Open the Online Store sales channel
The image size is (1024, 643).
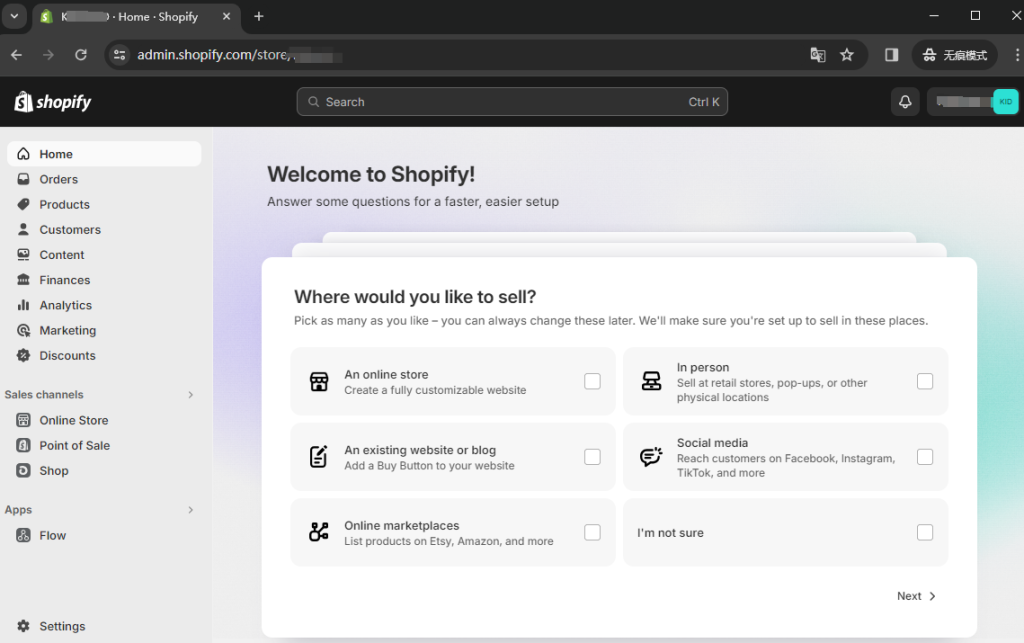coord(104,420)
